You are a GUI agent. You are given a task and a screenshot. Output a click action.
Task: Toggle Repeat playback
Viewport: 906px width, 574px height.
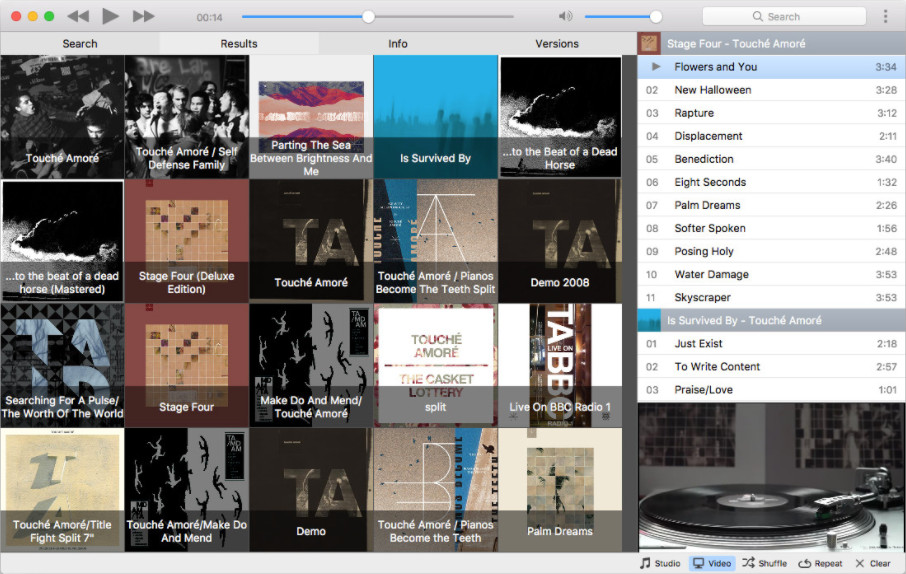point(820,563)
